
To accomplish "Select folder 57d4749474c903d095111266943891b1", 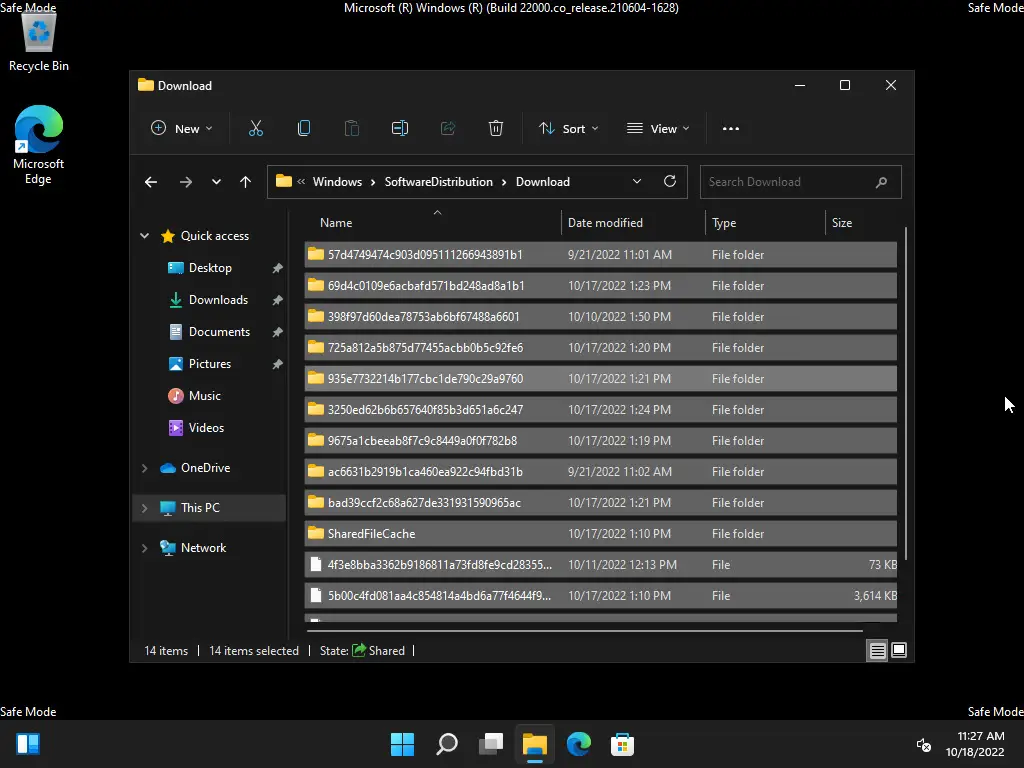I will pos(601,255).
